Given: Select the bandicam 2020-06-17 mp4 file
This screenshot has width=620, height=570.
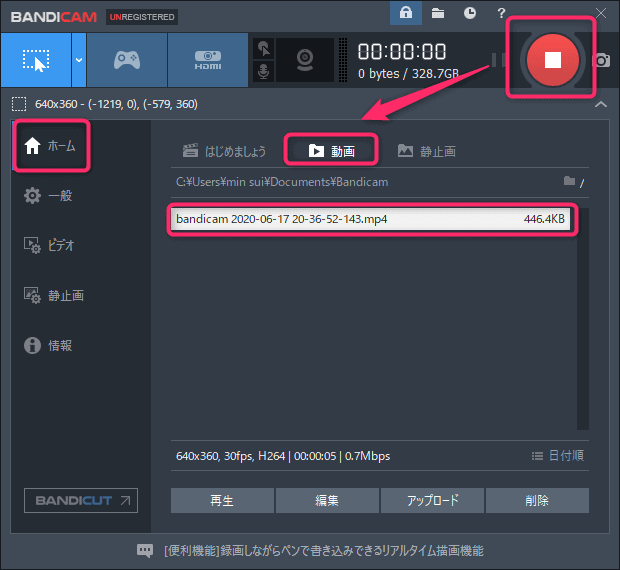Looking at the screenshot, I should pos(370,219).
